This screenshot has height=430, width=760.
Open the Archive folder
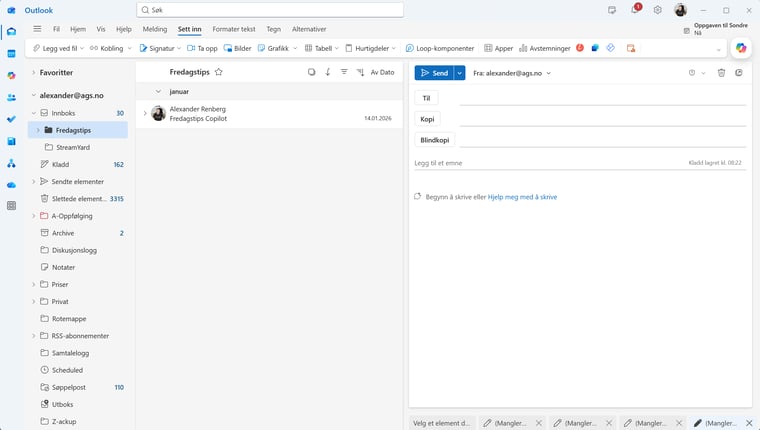tap(78, 233)
